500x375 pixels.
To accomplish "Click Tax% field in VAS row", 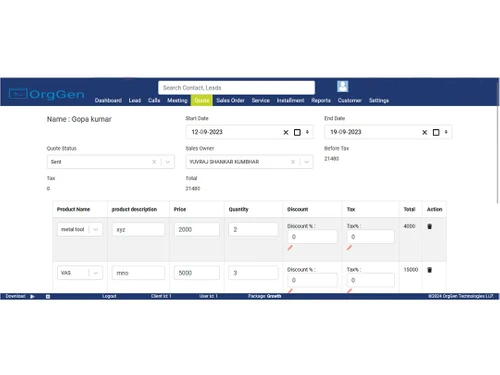I will pos(371,280).
